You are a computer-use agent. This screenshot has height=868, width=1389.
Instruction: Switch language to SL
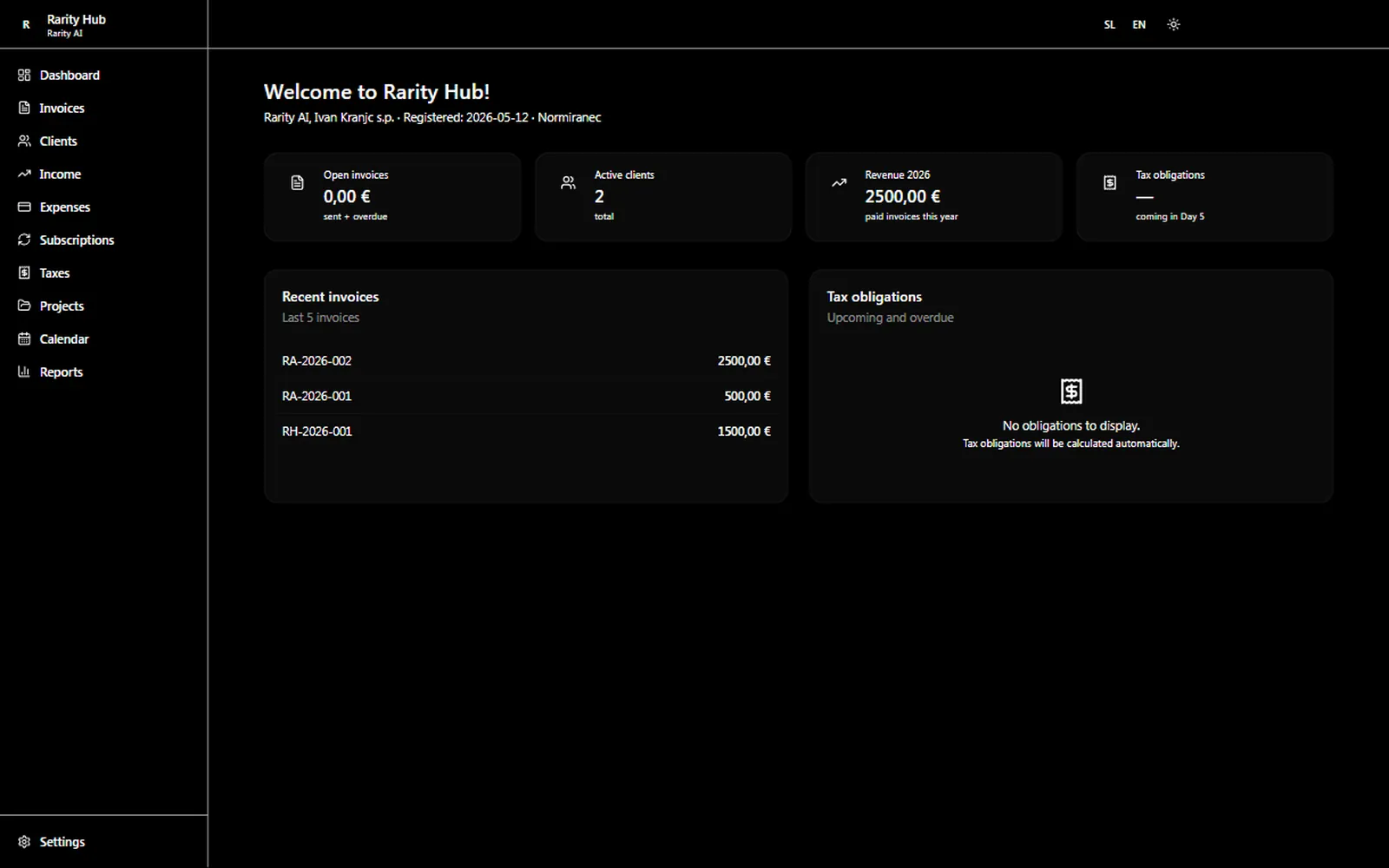click(x=1109, y=24)
